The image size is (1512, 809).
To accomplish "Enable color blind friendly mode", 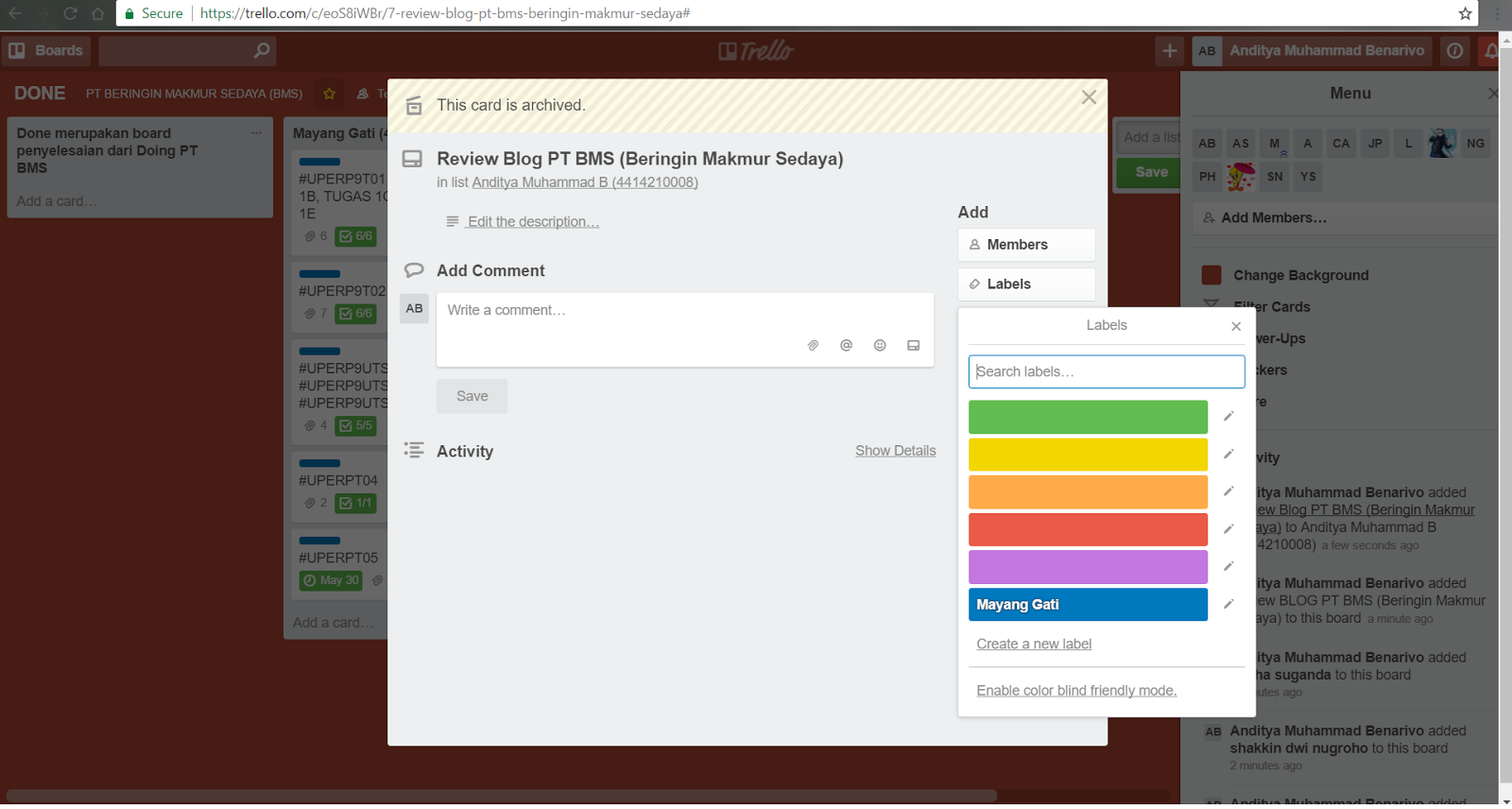I will (x=1076, y=691).
